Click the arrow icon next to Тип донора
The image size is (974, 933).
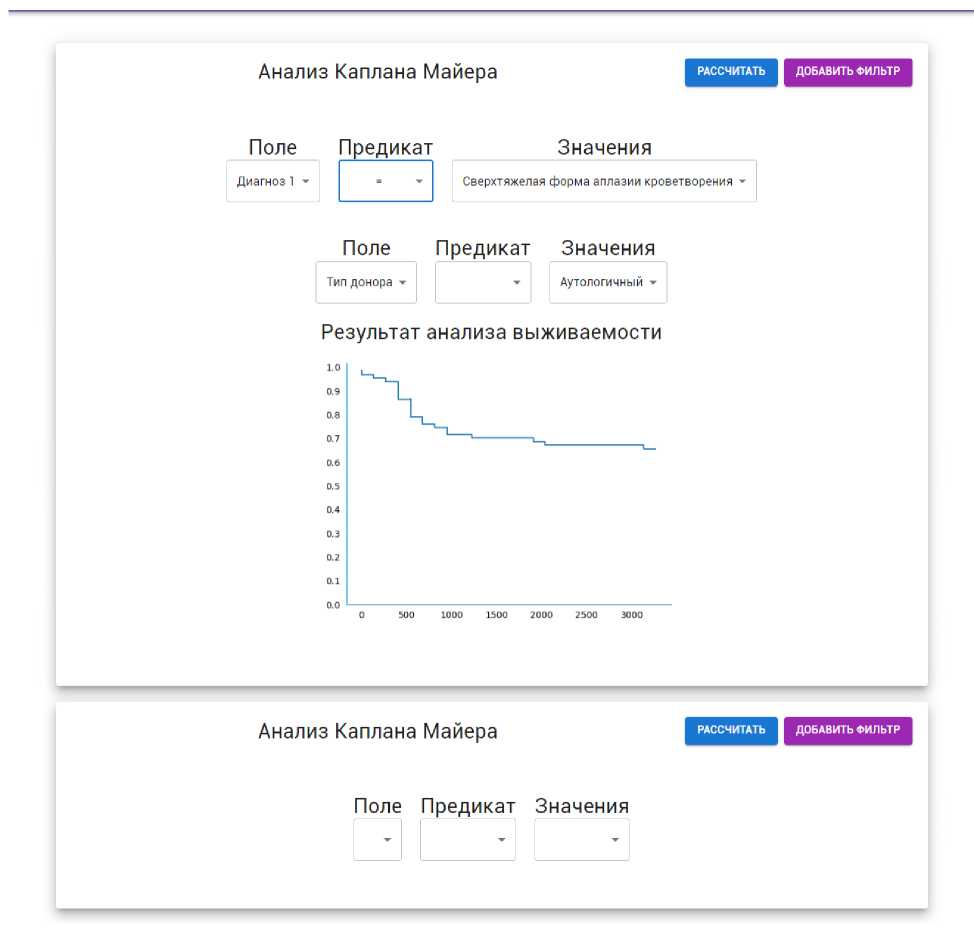click(402, 283)
